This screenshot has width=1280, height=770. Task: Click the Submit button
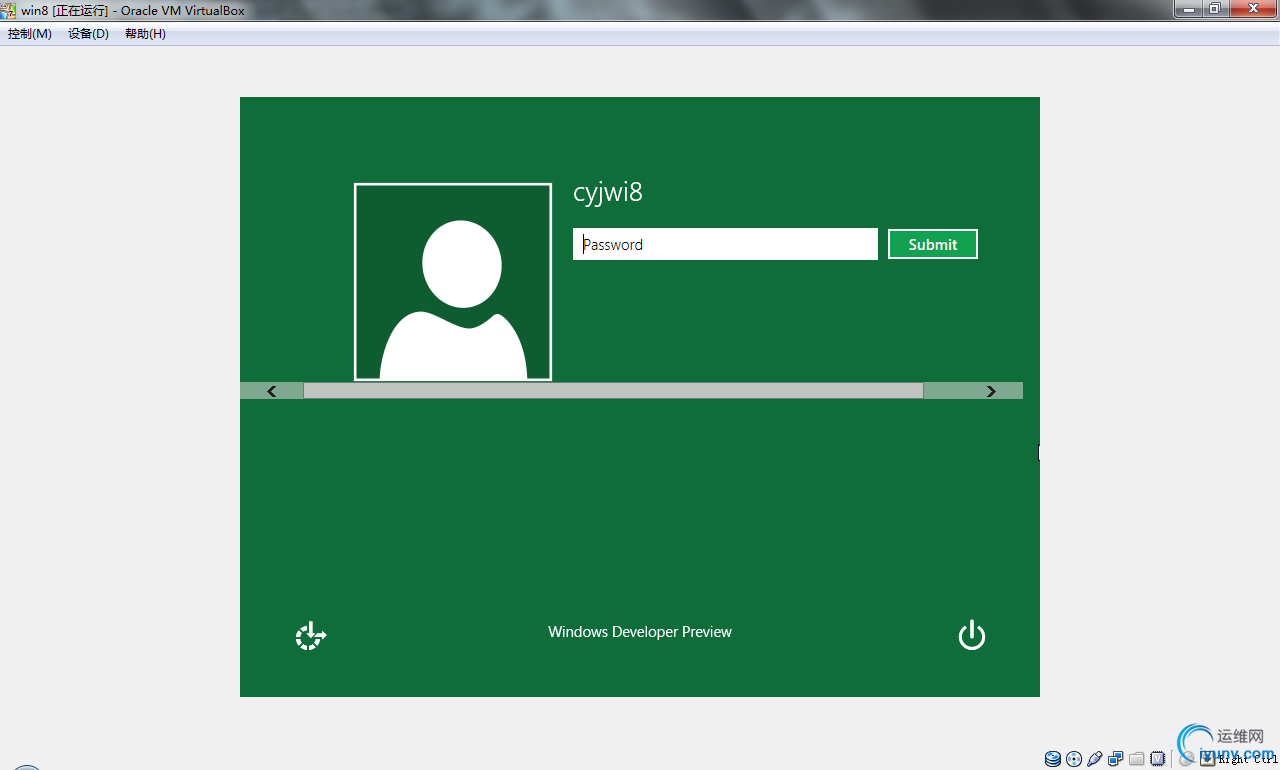pyautogui.click(x=933, y=244)
